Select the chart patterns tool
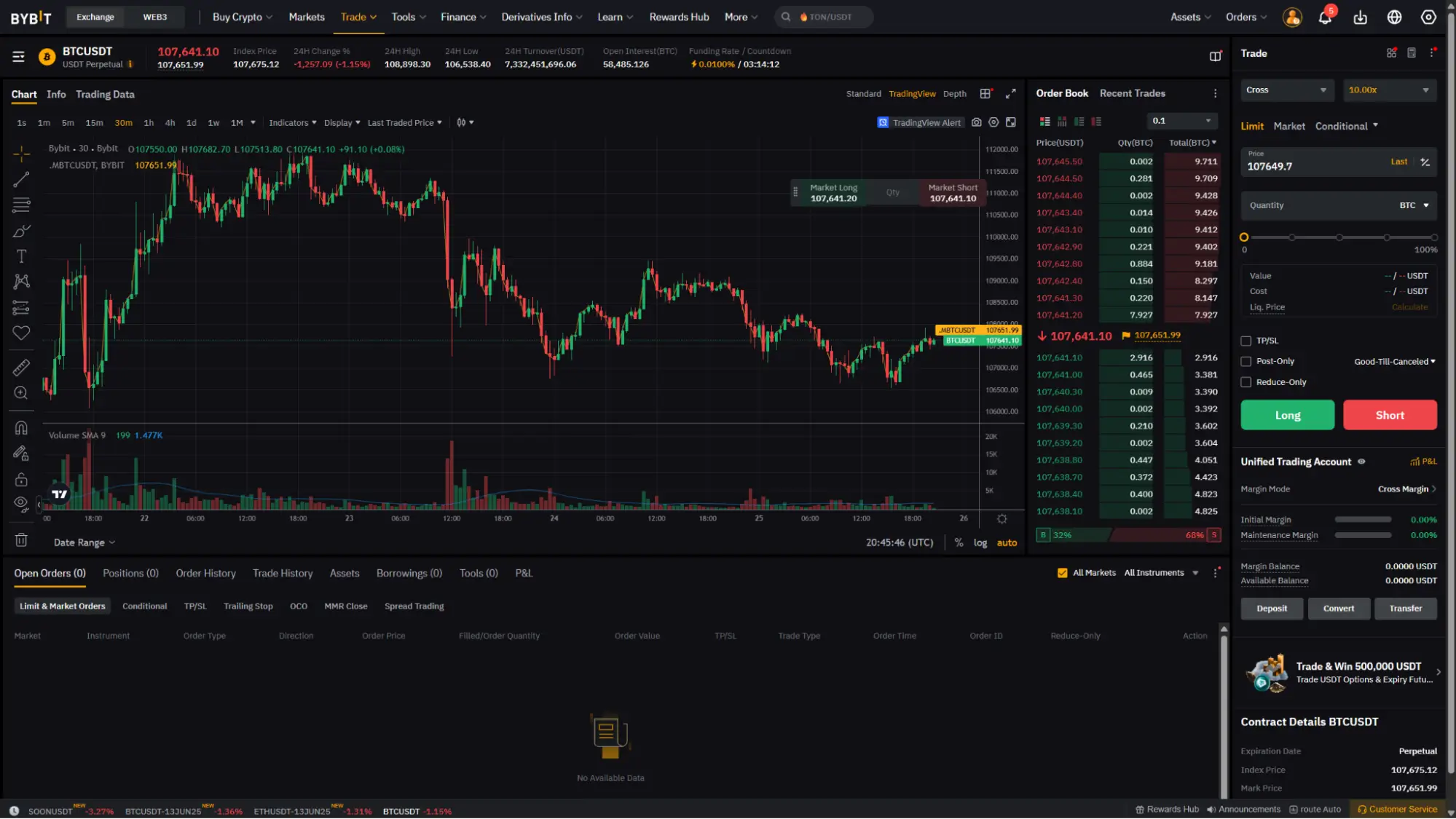The image size is (1456, 819). click(x=21, y=282)
